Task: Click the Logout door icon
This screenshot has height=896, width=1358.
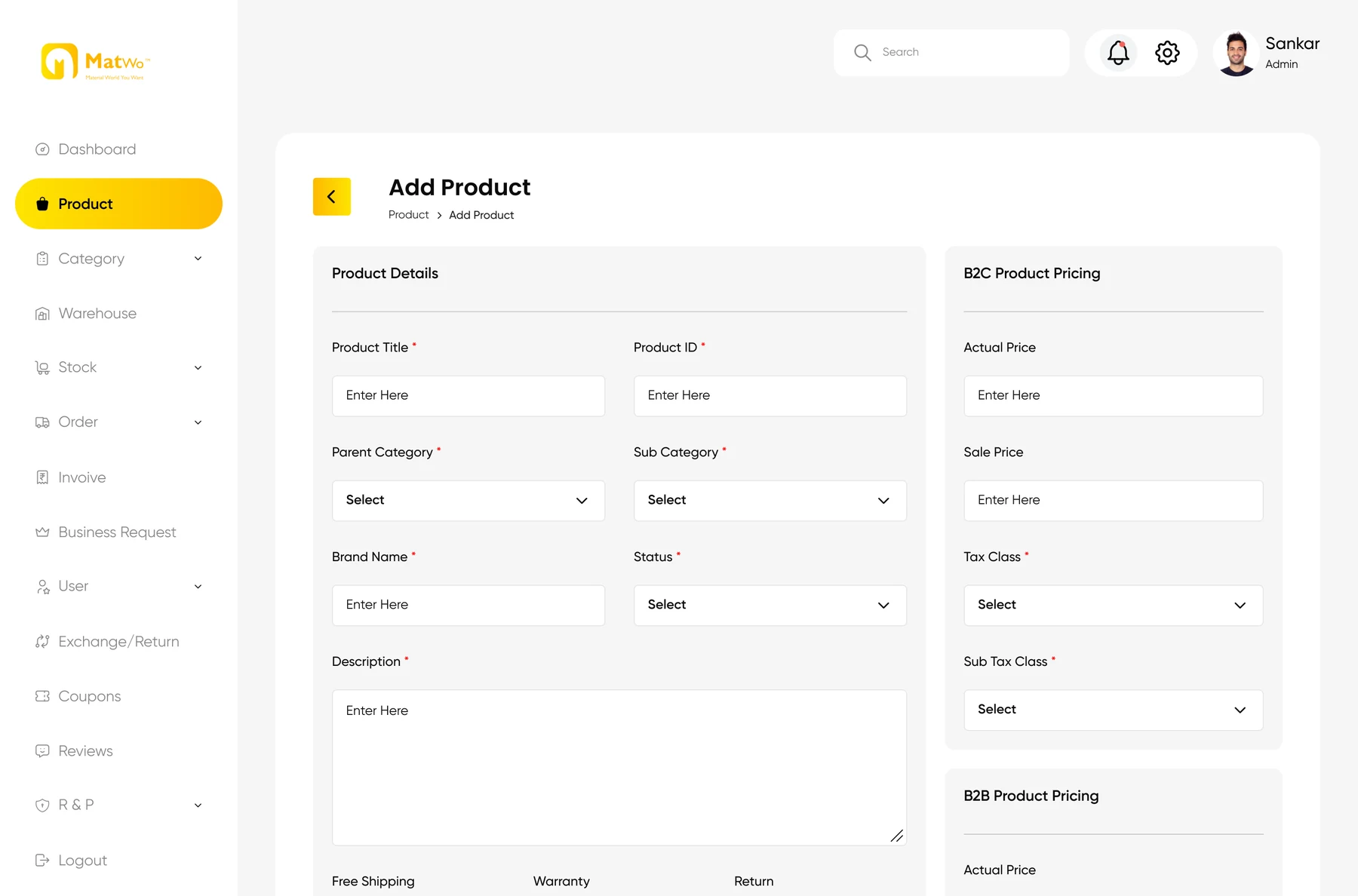Action: click(42, 861)
